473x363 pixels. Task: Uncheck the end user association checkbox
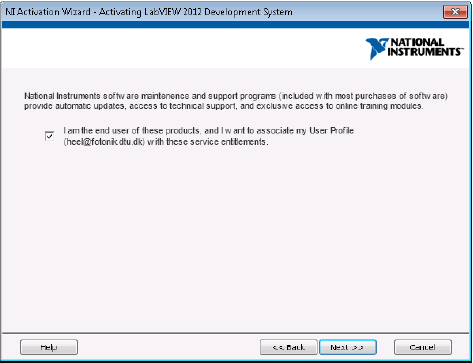(x=49, y=136)
